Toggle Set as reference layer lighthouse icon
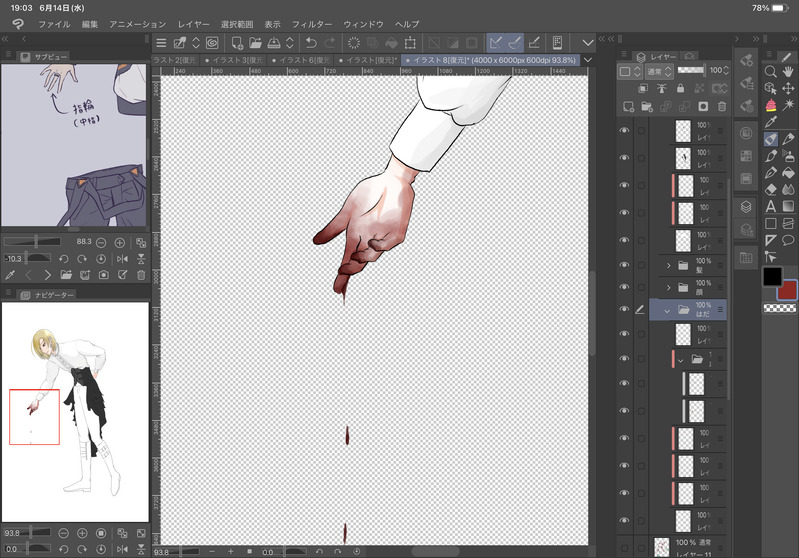 pyautogui.click(x=661, y=89)
